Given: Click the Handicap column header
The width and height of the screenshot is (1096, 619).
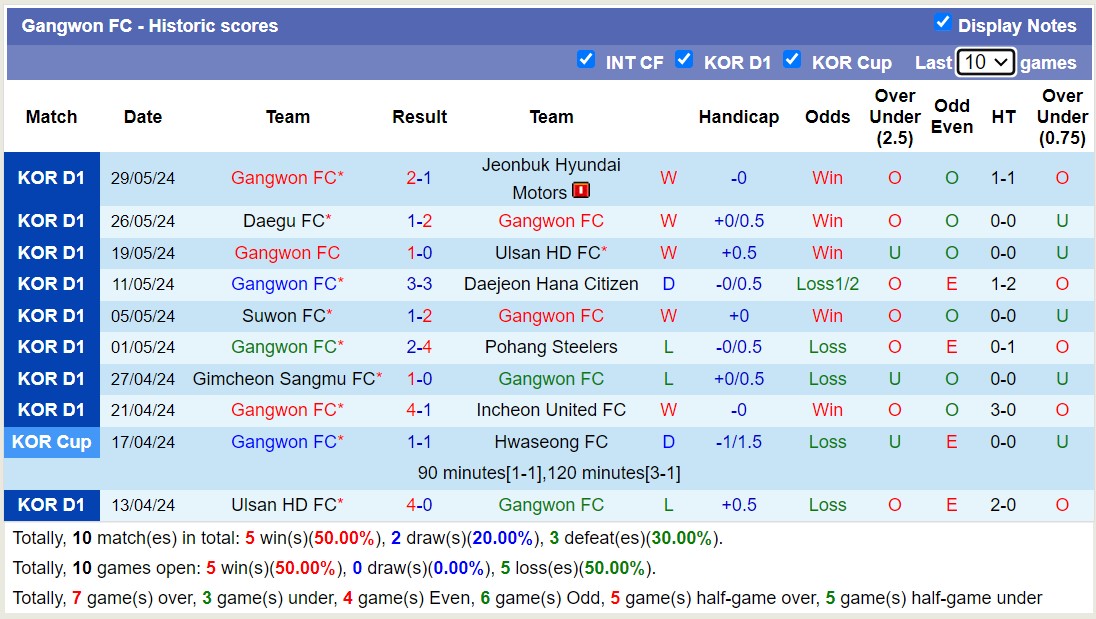Looking at the screenshot, I should click(739, 117).
